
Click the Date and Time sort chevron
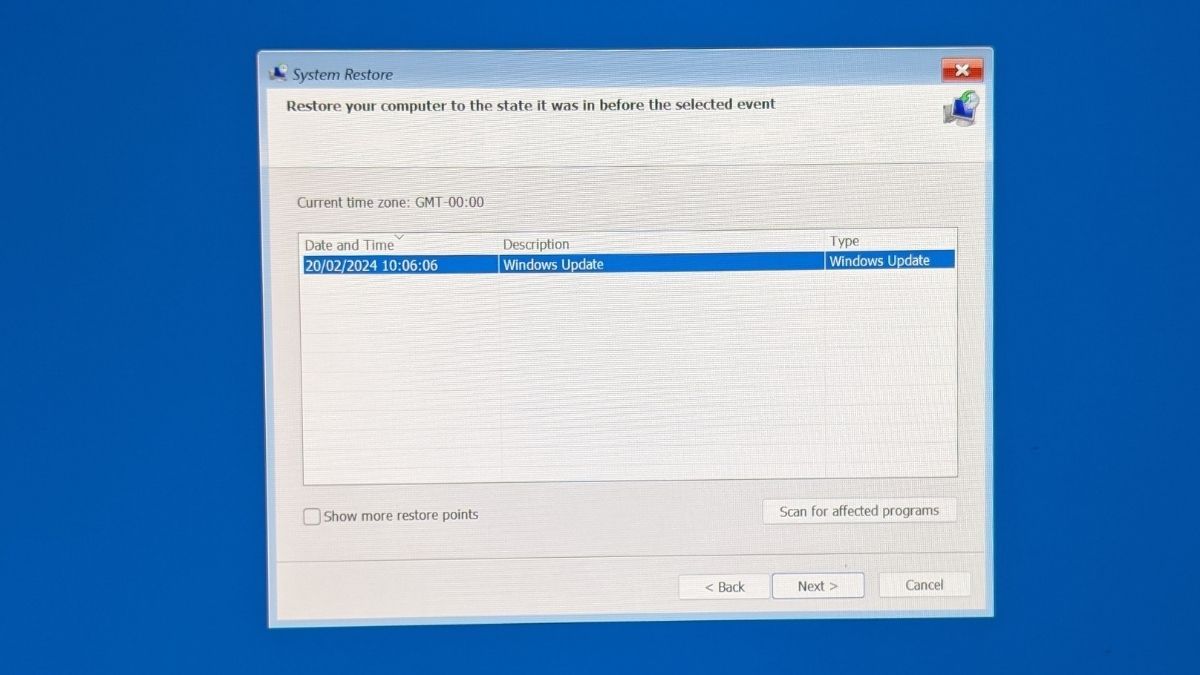(399, 237)
